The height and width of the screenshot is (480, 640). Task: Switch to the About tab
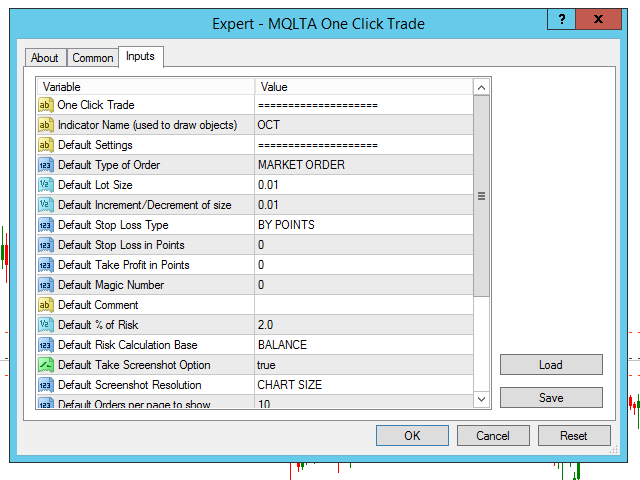pos(44,58)
